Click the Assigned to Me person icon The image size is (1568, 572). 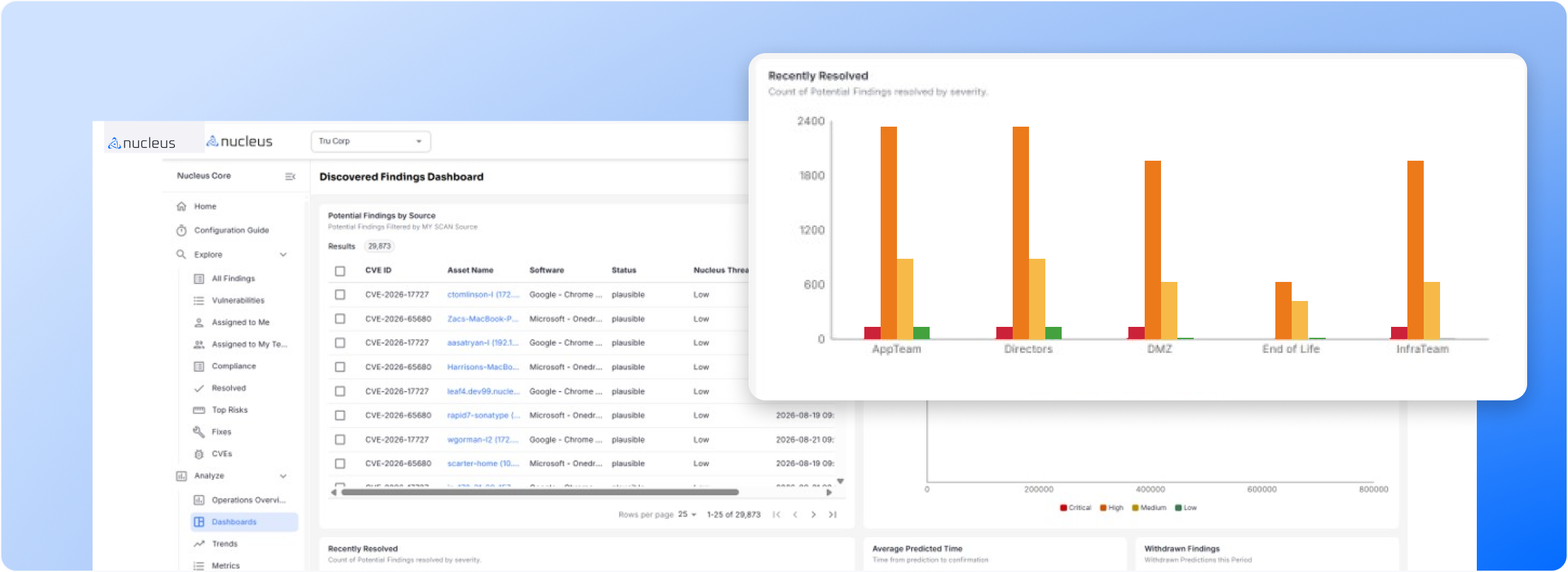tap(199, 322)
